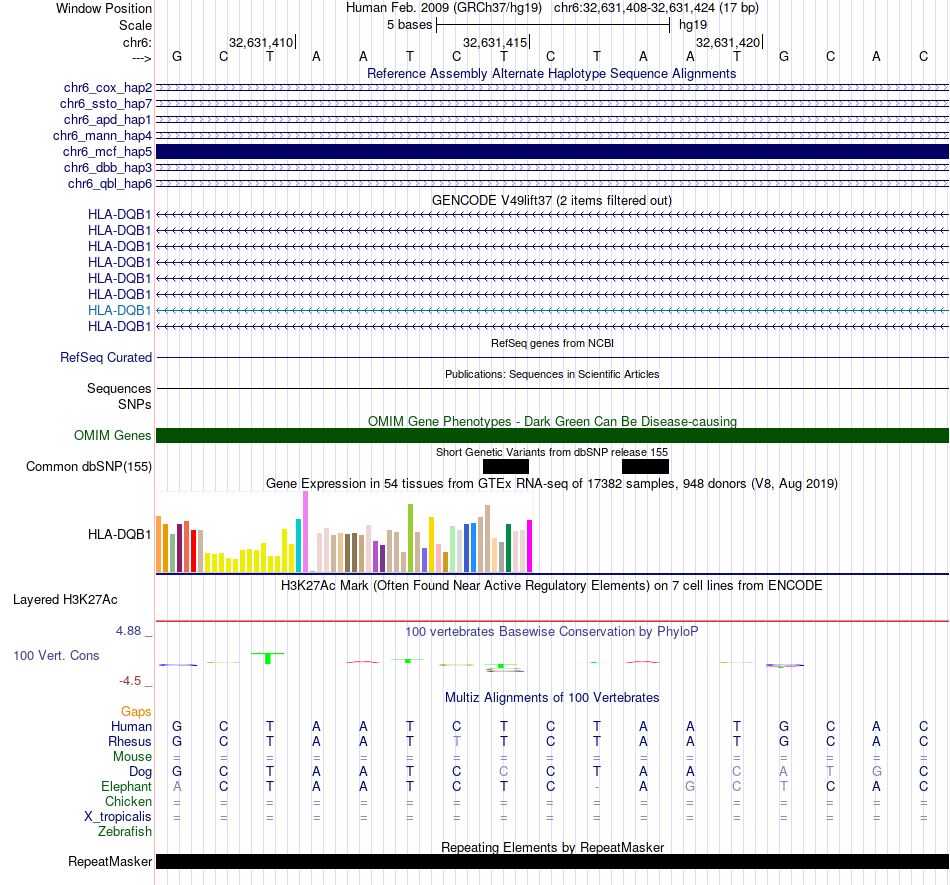
Task: Click the 4.88 upper scale value
Action: (128, 631)
